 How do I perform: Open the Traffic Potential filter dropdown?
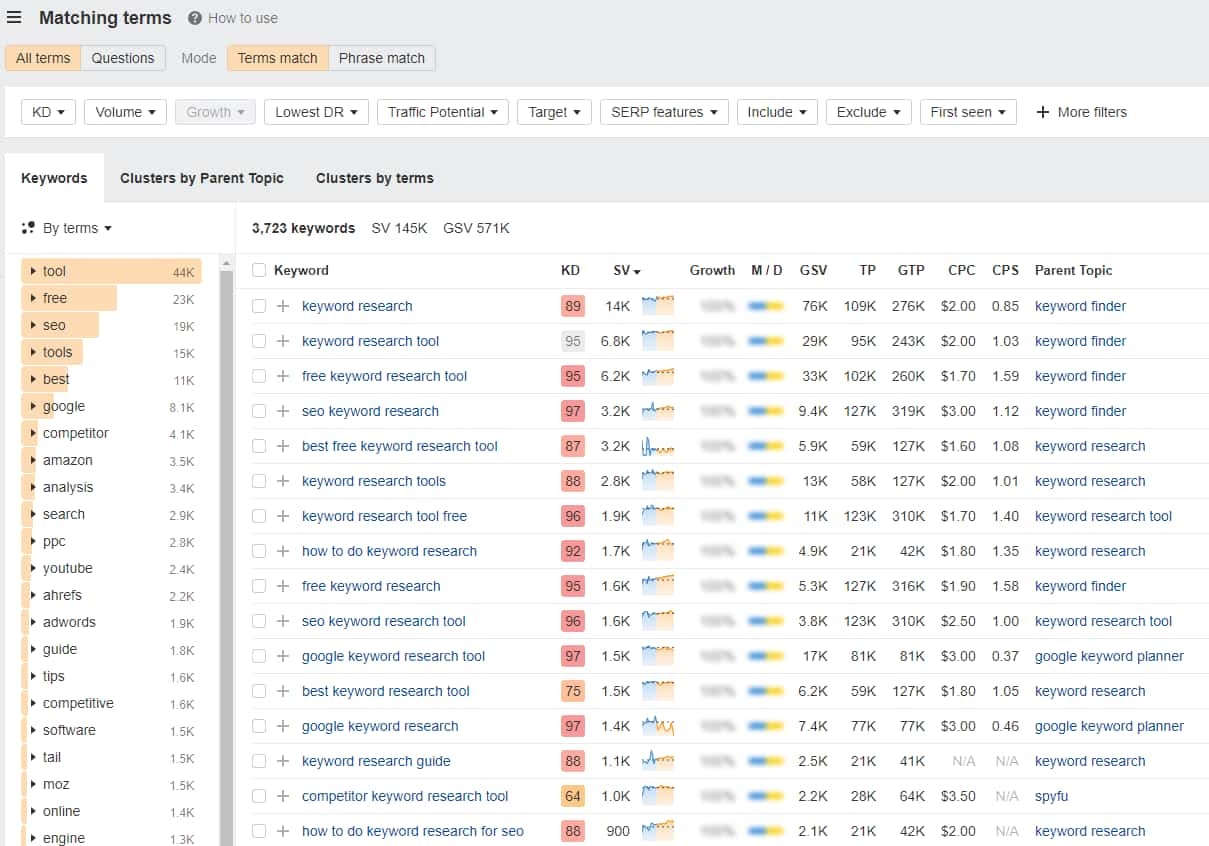[443, 112]
